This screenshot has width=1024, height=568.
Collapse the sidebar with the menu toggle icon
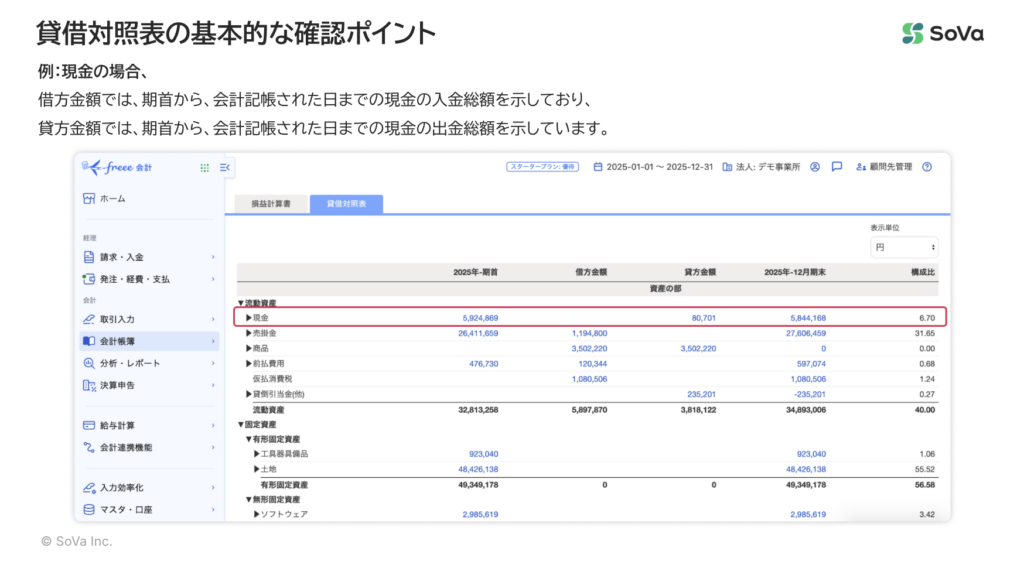pyautogui.click(x=224, y=168)
